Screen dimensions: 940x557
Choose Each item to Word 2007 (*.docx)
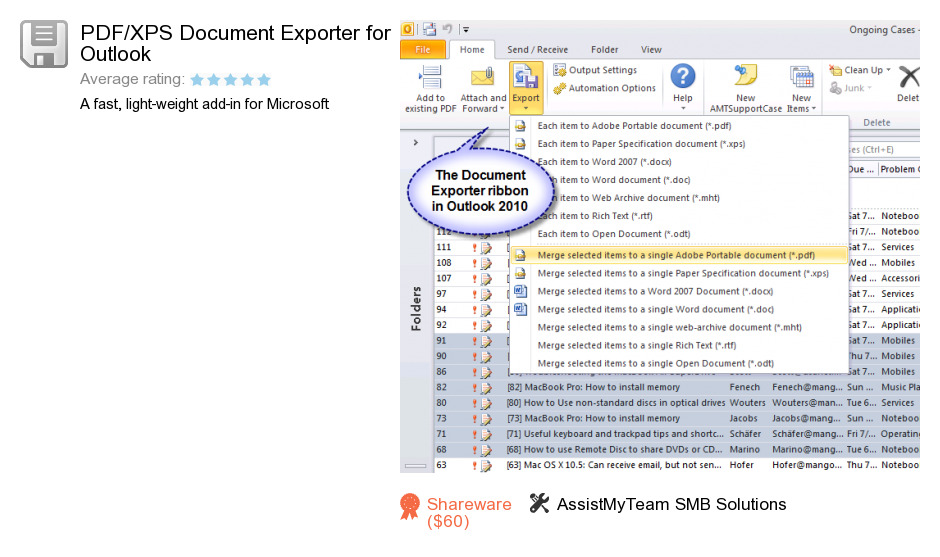679,162
